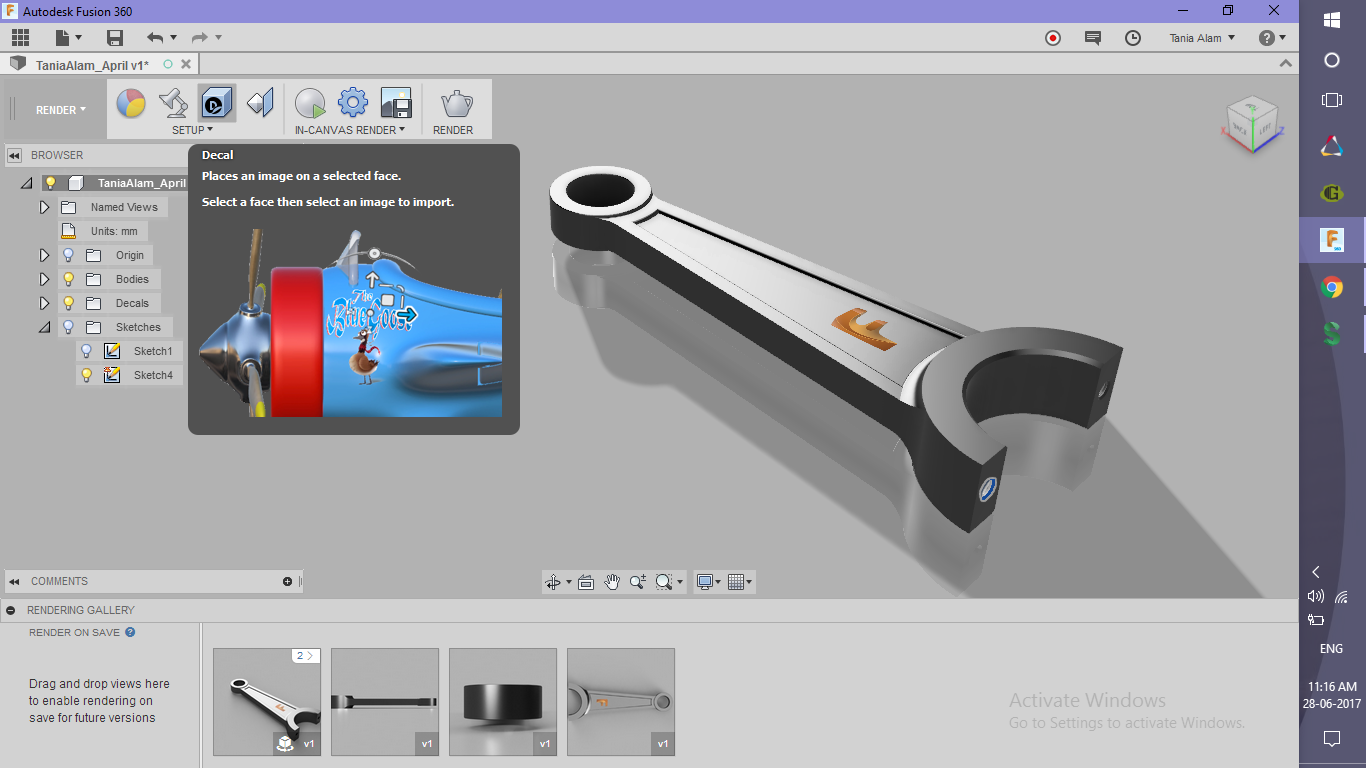Toggle the Origin lightbulb visibility
The width and height of the screenshot is (1366, 768).
[69, 255]
